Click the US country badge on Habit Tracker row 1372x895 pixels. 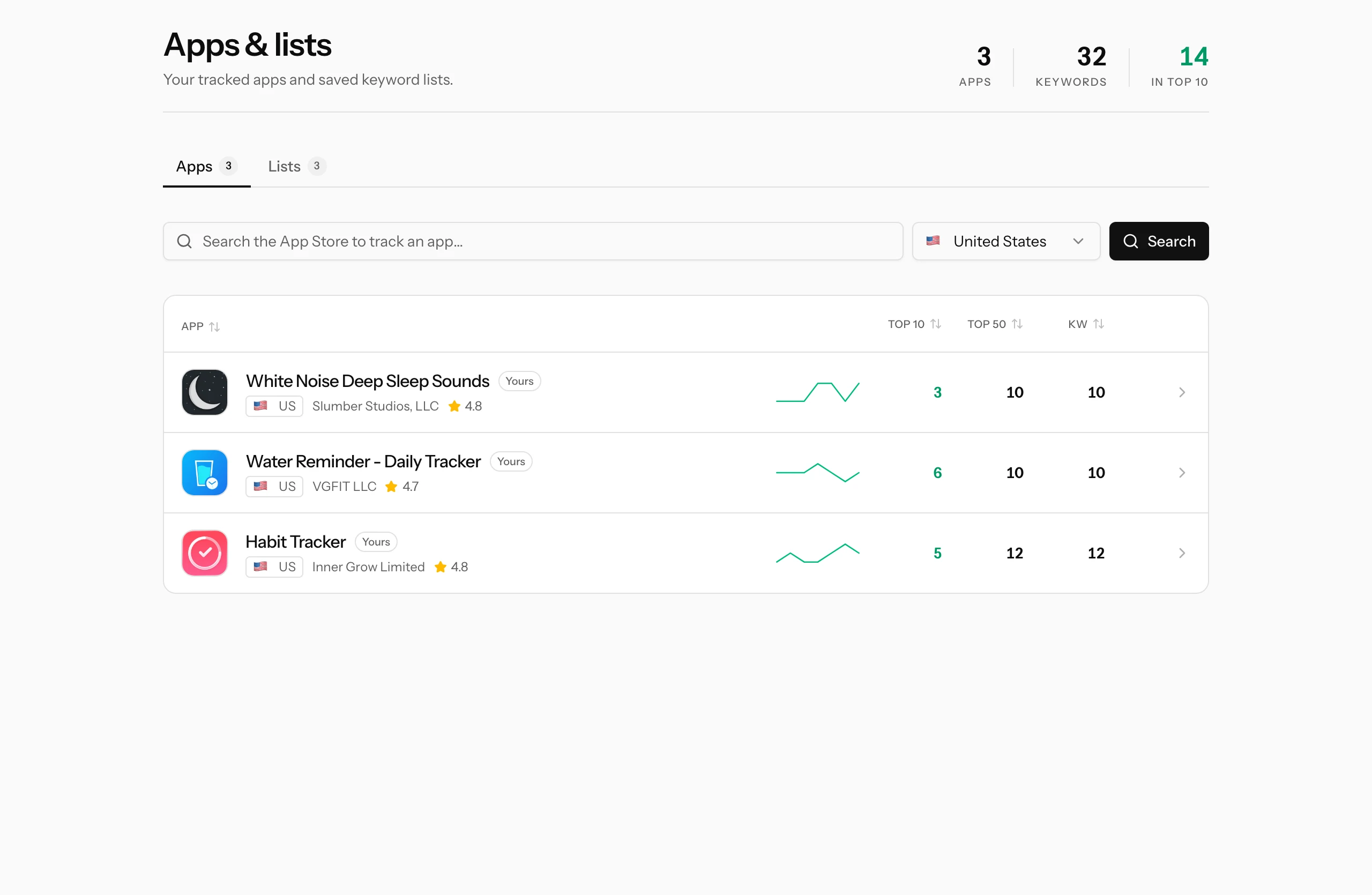coord(274,567)
